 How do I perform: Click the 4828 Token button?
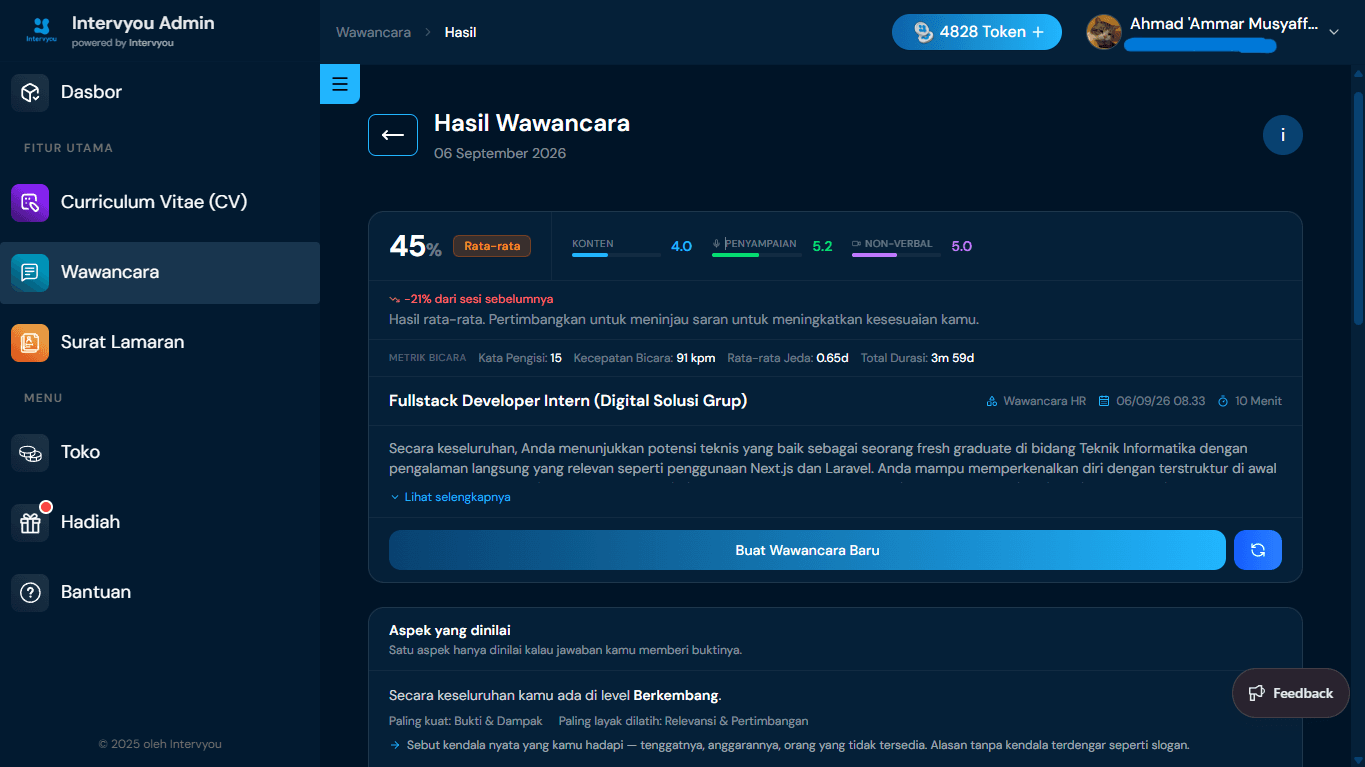pos(977,32)
